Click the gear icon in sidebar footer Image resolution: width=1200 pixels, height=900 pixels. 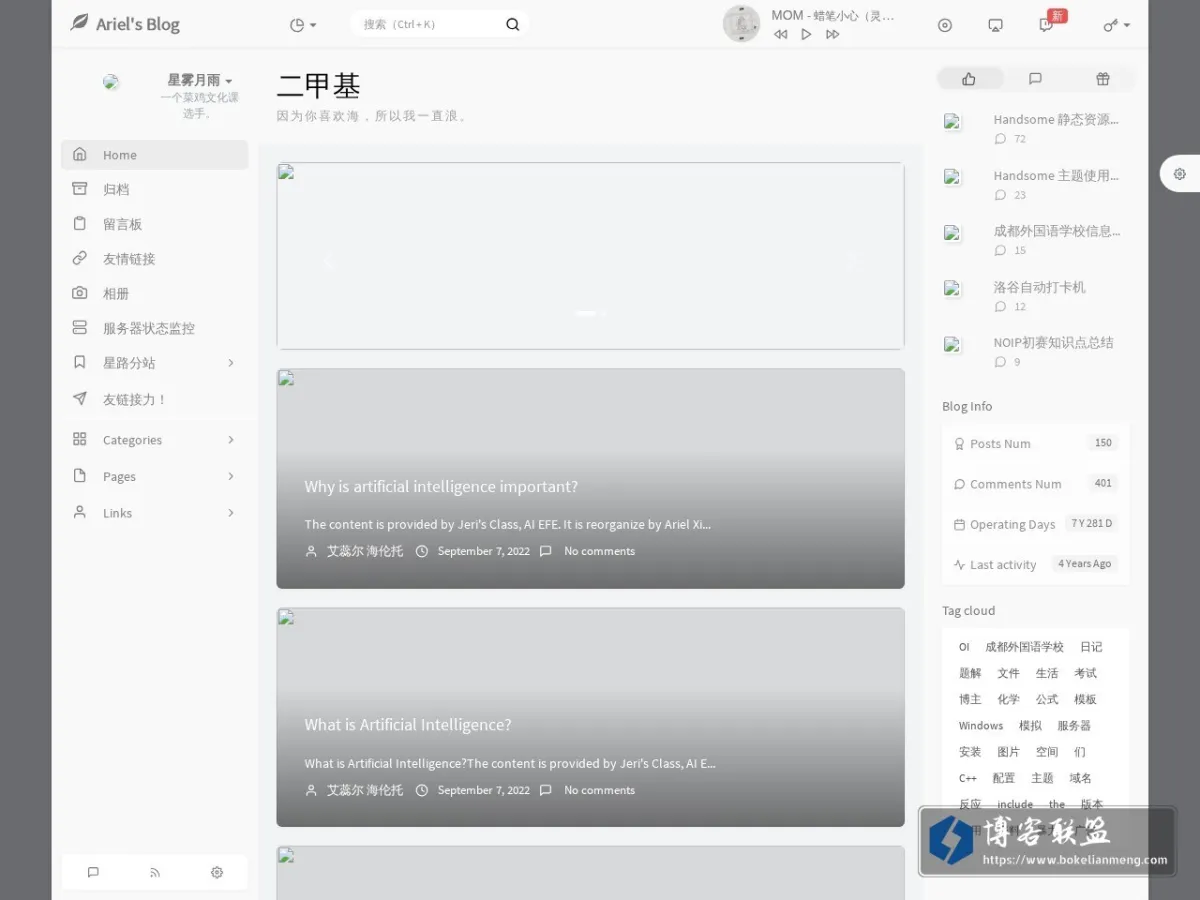[217, 872]
